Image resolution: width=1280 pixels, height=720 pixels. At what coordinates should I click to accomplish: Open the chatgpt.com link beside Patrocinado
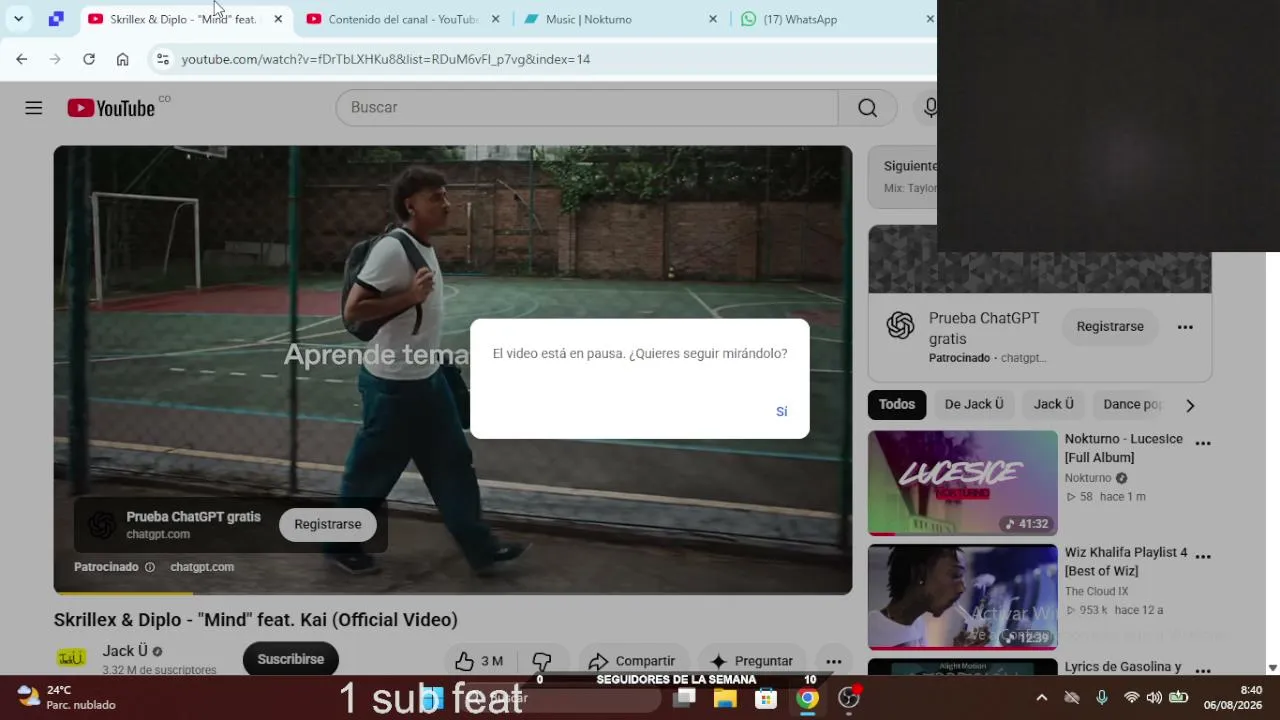pos(202,567)
